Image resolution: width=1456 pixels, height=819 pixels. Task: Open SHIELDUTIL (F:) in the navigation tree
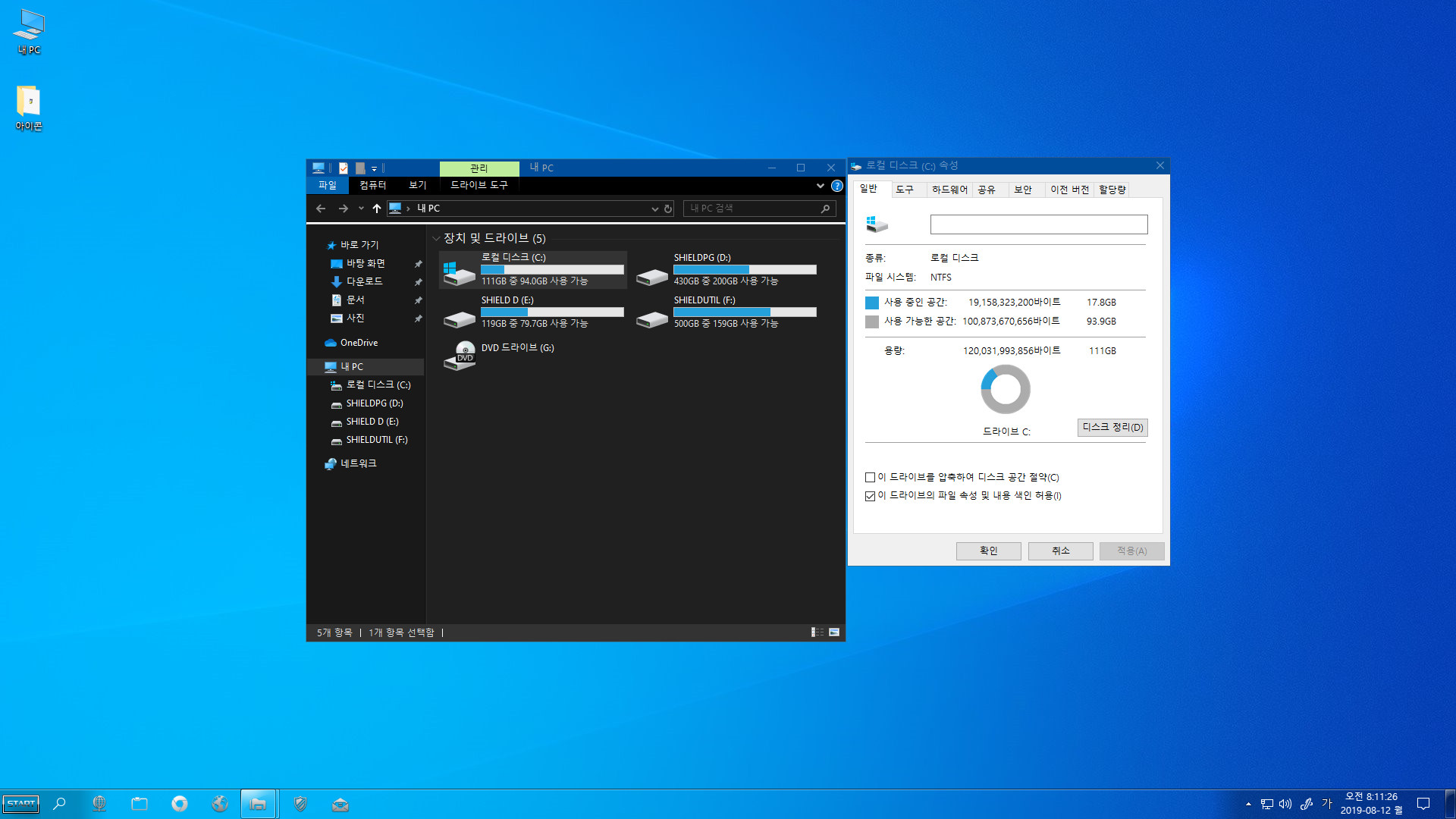pyautogui.click(x=377, y=440)
